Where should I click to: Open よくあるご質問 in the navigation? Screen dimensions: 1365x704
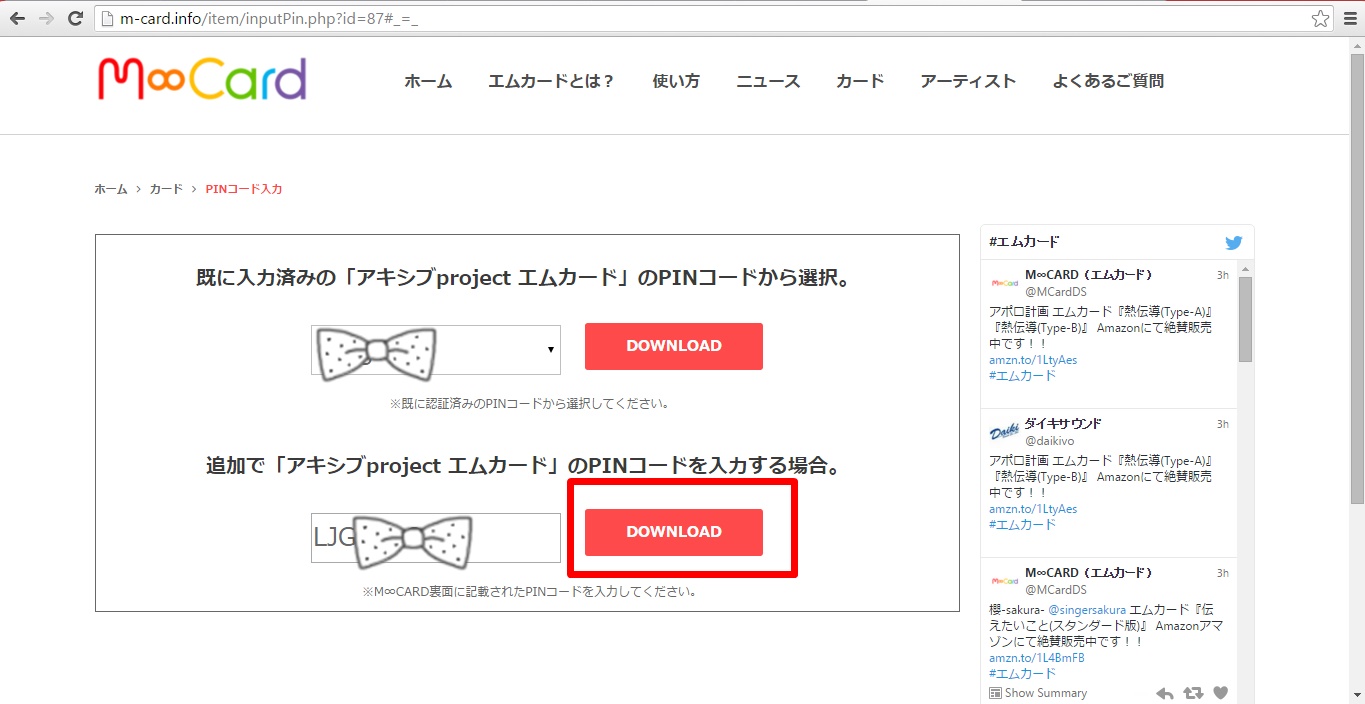[x=1108, y=82]
